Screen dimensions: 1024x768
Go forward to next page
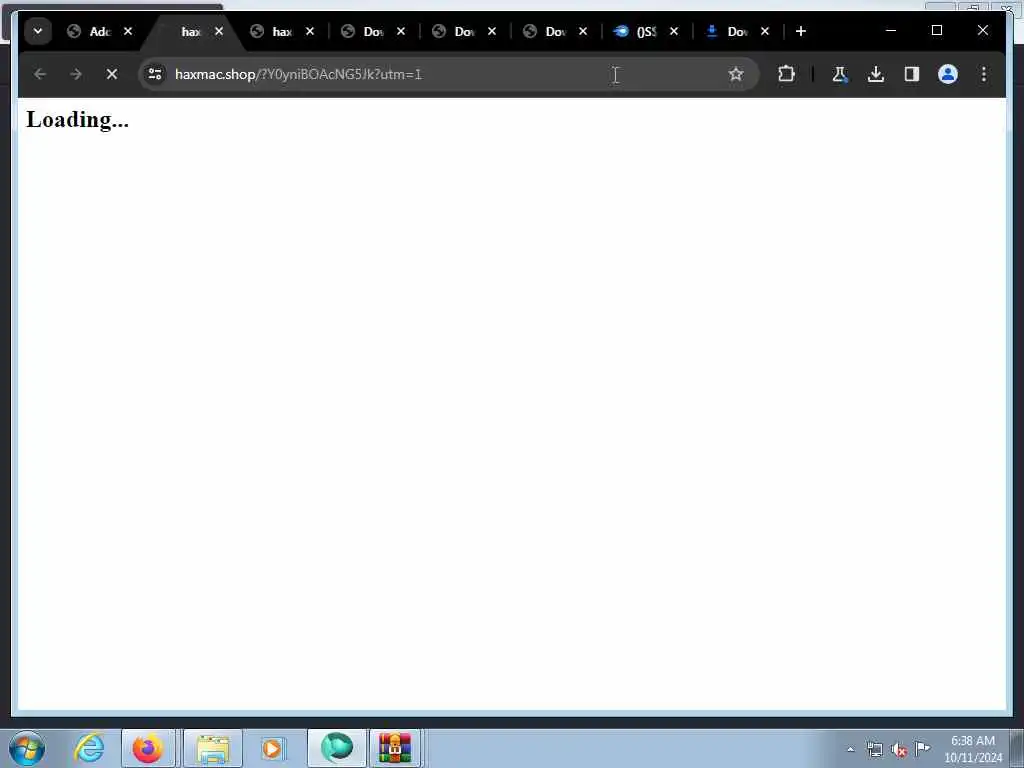[76, 74]
